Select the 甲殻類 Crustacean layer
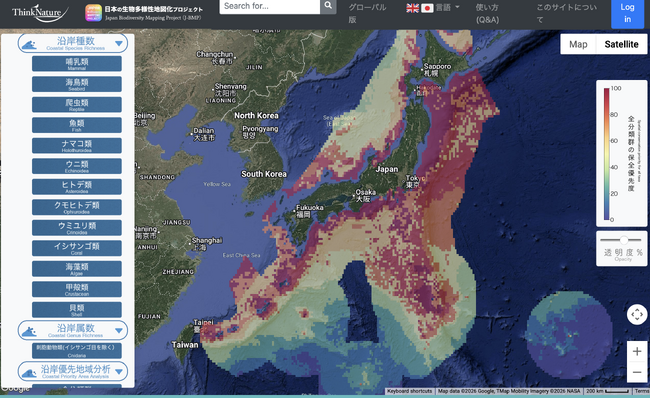Screen dimensions: 650x399 [77, 289]
